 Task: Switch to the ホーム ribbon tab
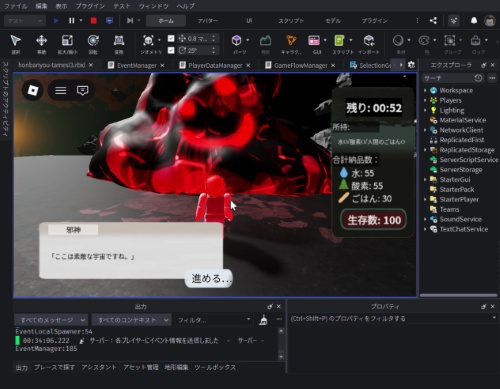pyautogui.click(x=166, y=21)
